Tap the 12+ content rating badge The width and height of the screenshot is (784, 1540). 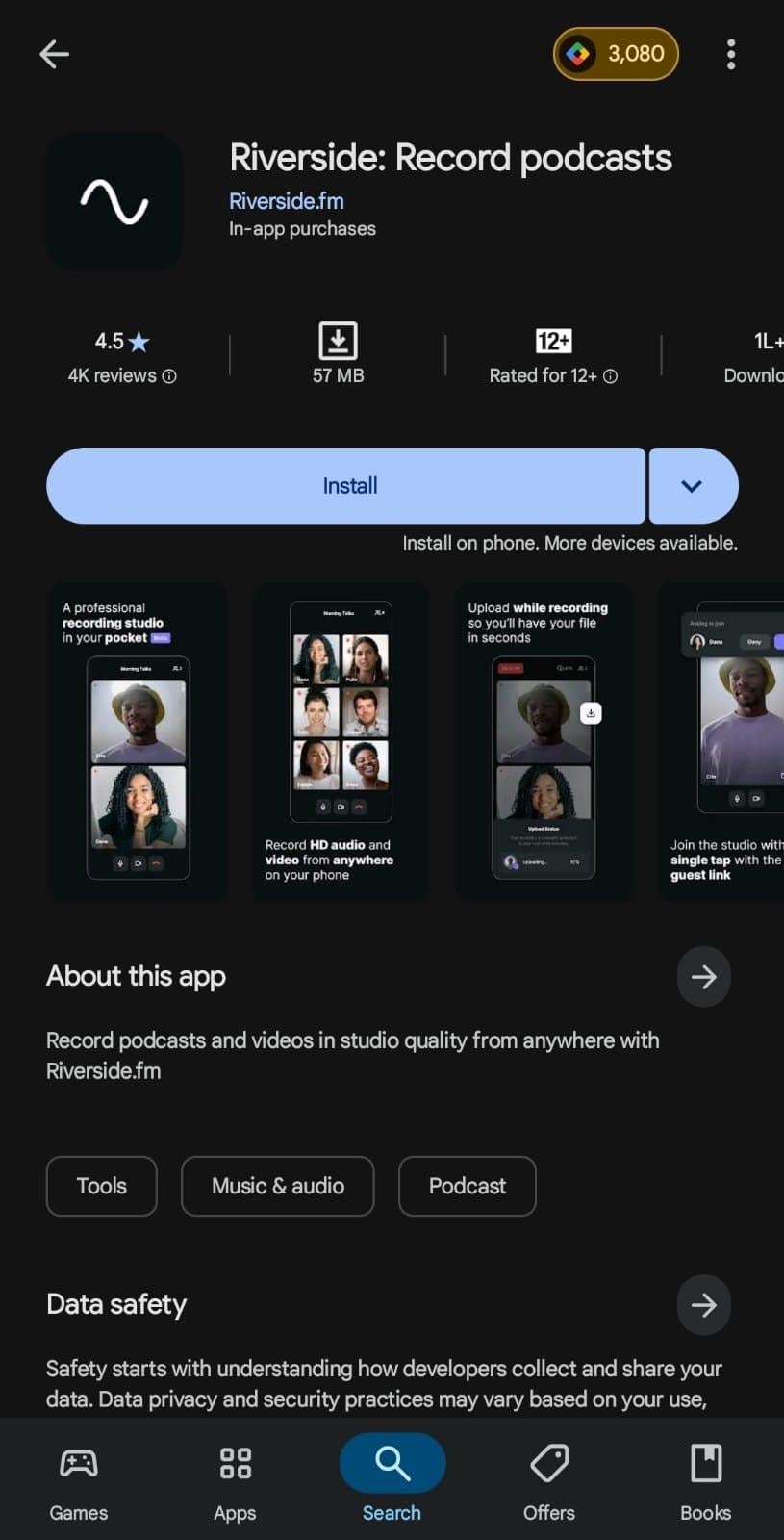click(x=553, y=341)
